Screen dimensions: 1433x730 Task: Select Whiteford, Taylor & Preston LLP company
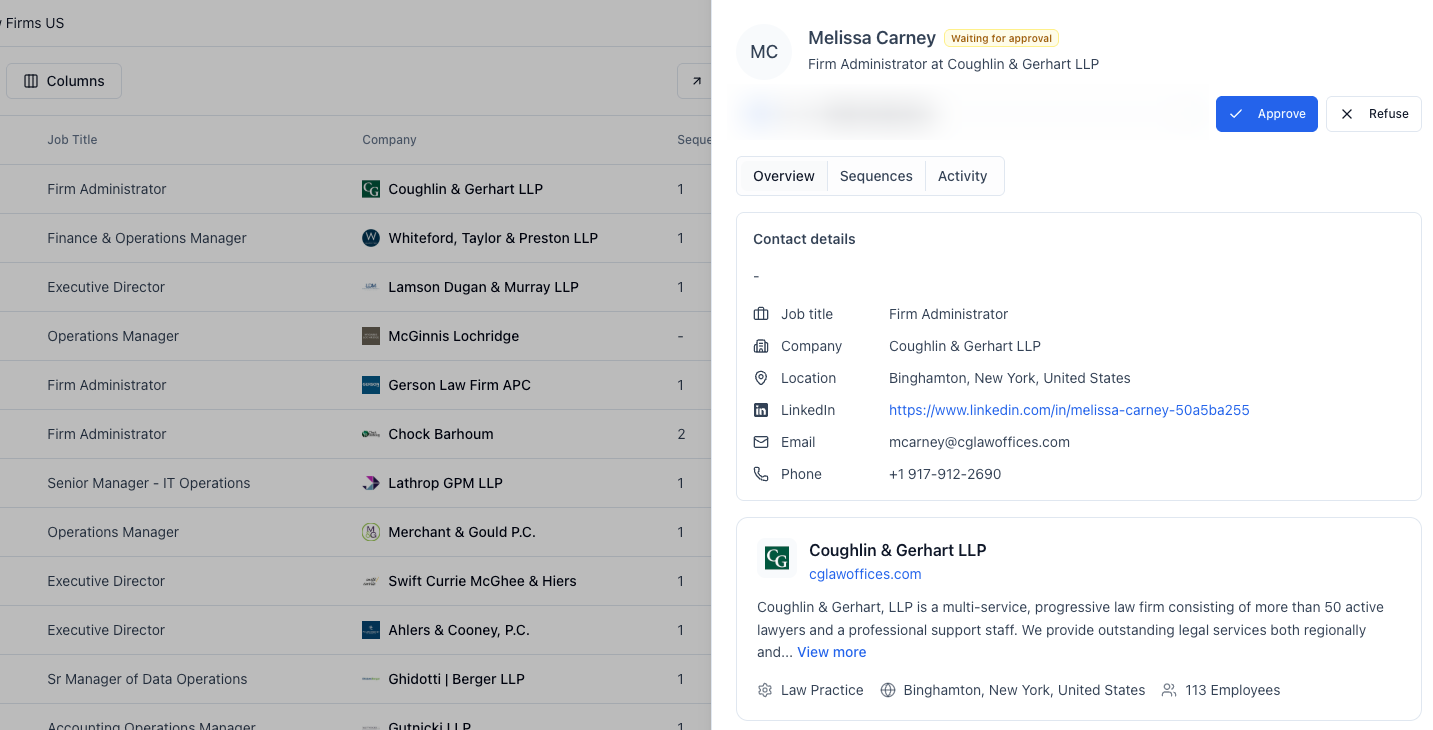coord(493,238)
